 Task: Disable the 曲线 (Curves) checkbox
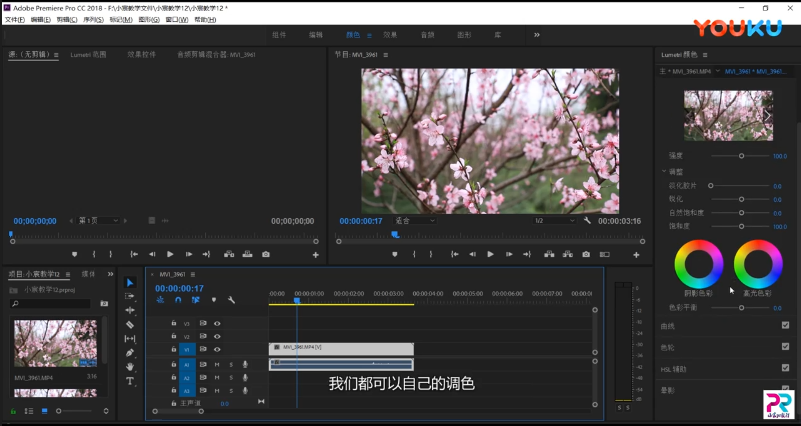[x=785, y=325]
